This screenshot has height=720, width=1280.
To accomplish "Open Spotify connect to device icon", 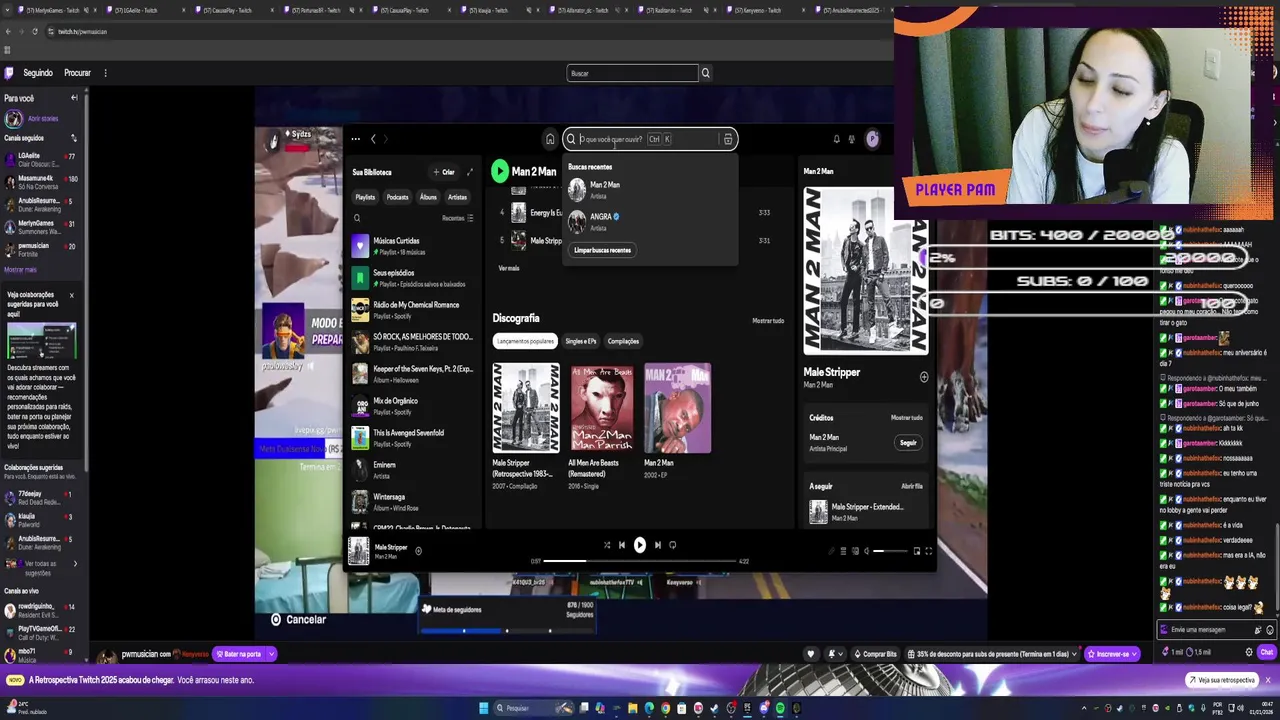I will point(855,551).
